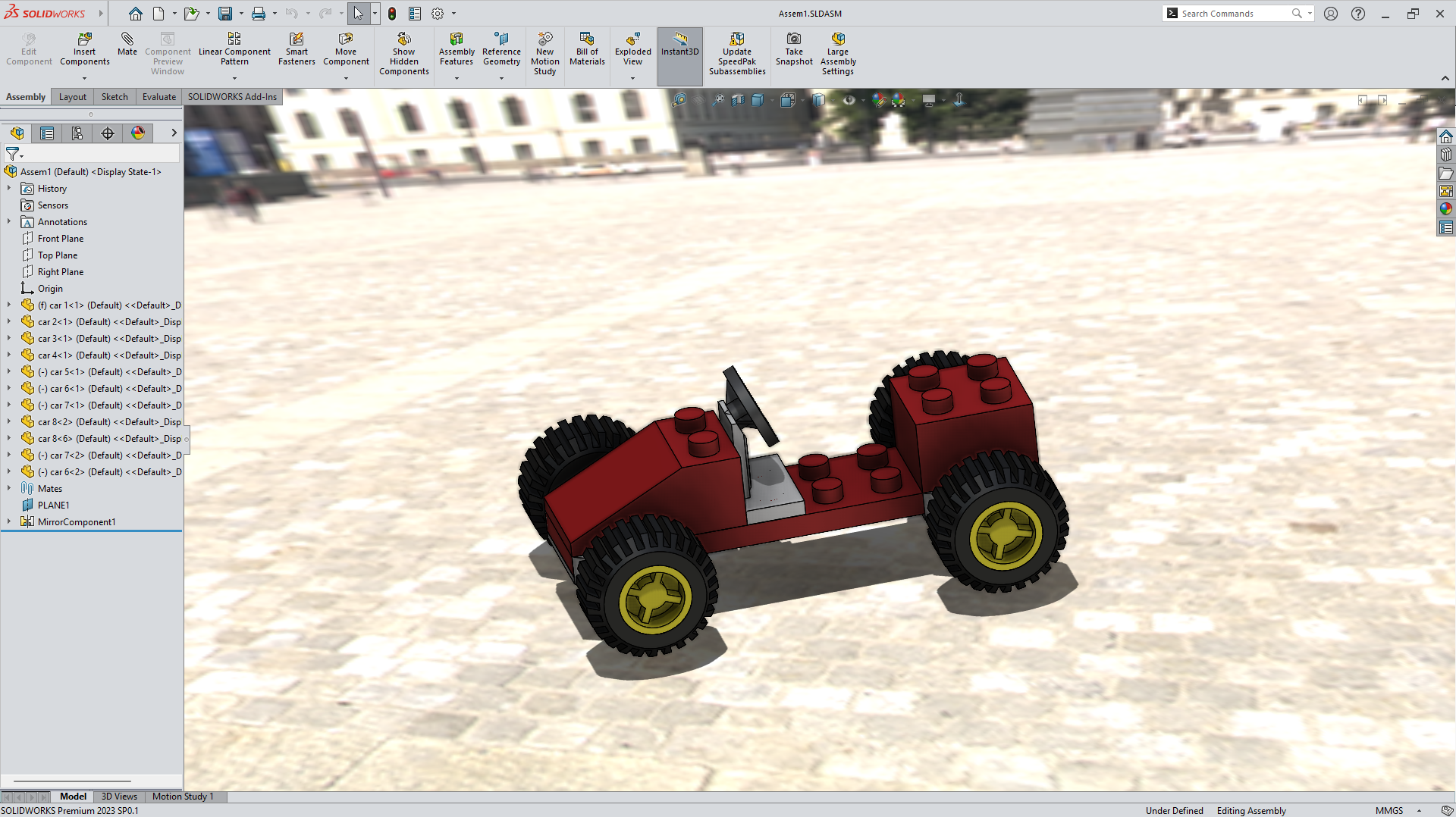Screen dimensions: 1456x817
Task: Open the Design Library task pane
Action: coord(1446,155)
